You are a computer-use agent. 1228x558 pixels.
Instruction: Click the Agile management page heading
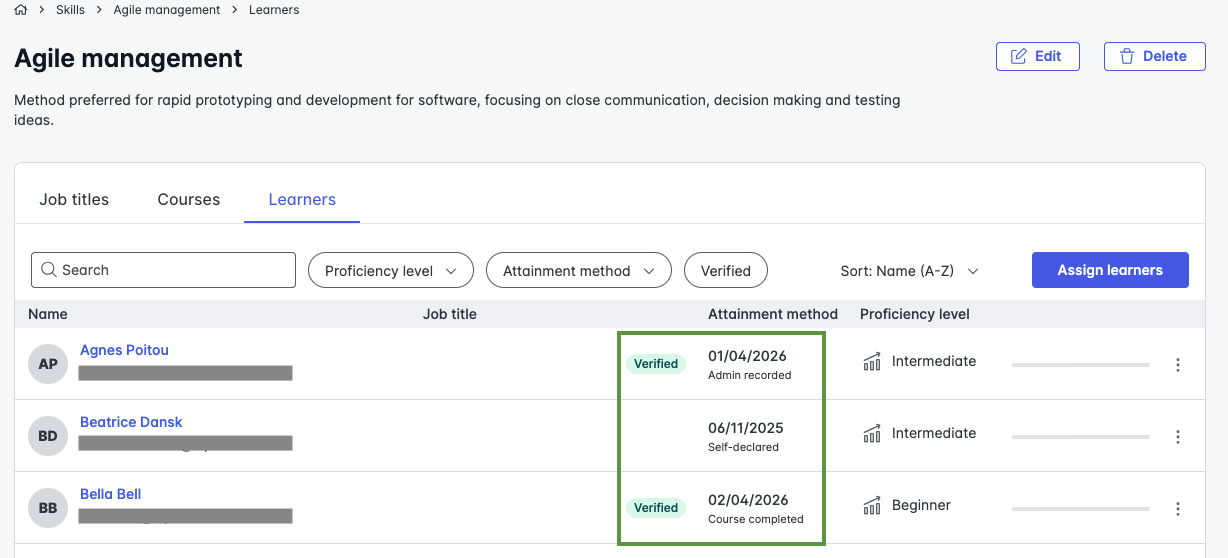coord(128,58)
